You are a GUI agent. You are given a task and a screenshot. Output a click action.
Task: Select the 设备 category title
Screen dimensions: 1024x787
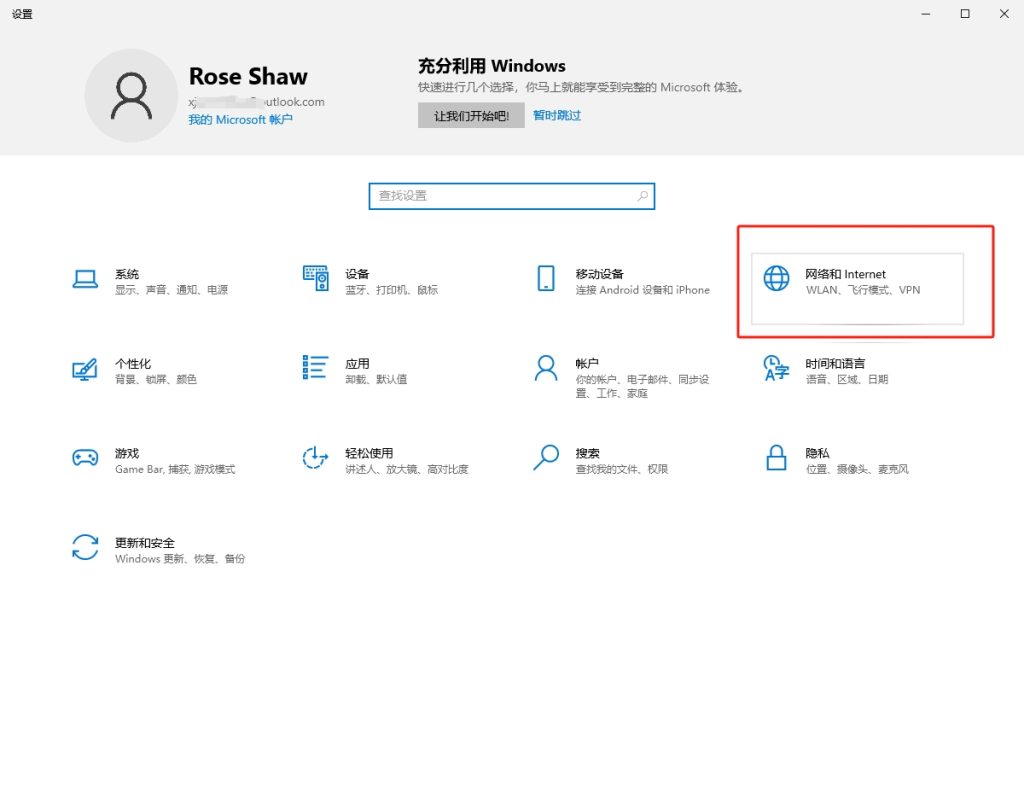[x=357, y=274]
